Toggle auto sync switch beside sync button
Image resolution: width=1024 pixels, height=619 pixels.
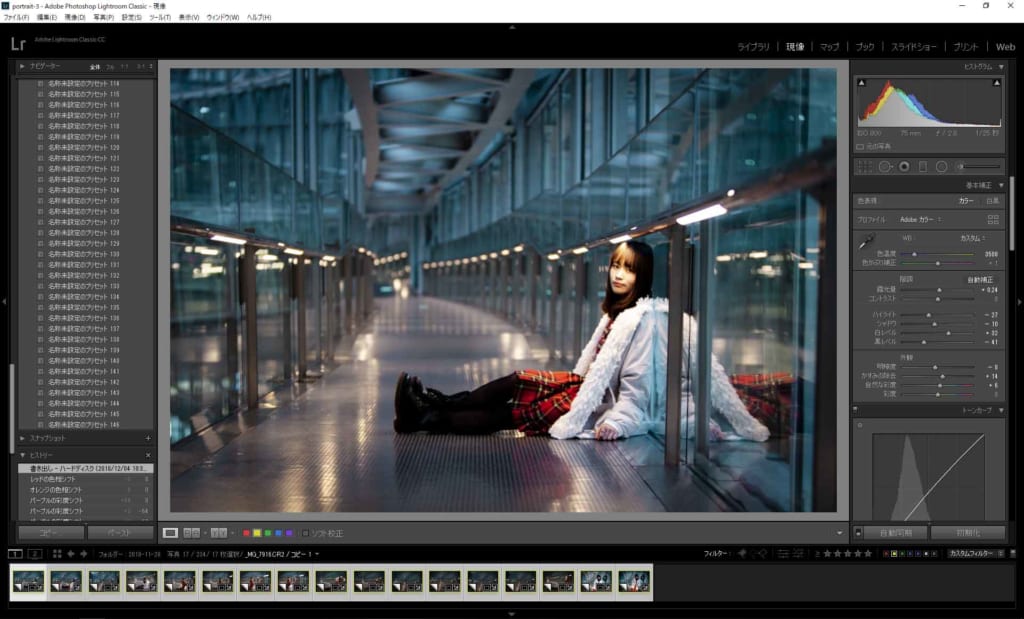coord(858,533)
